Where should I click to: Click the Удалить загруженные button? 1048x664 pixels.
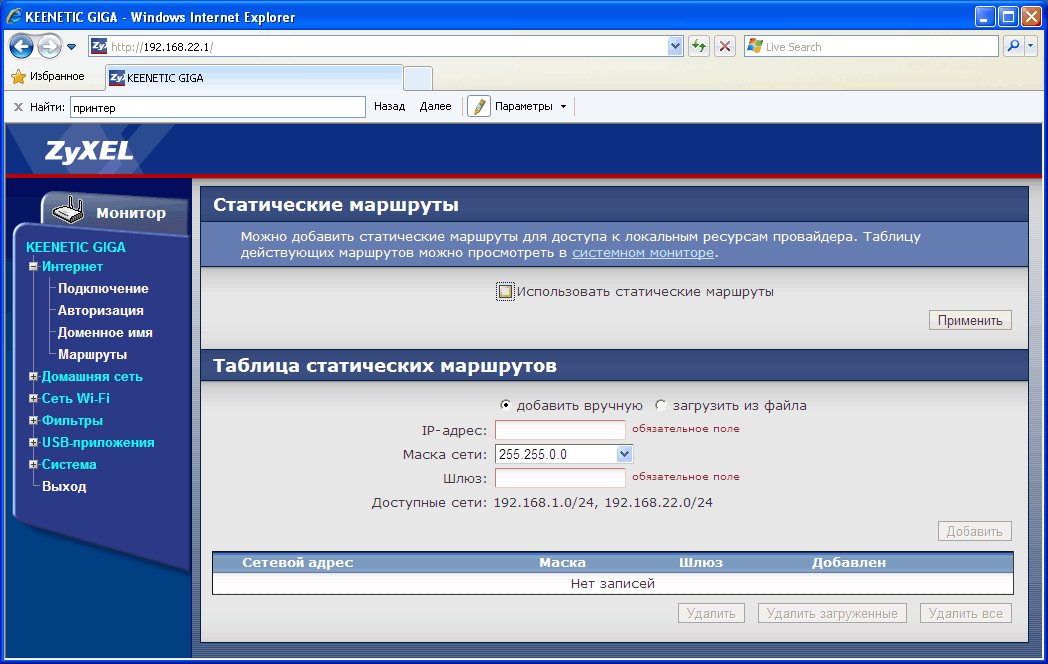832,613
